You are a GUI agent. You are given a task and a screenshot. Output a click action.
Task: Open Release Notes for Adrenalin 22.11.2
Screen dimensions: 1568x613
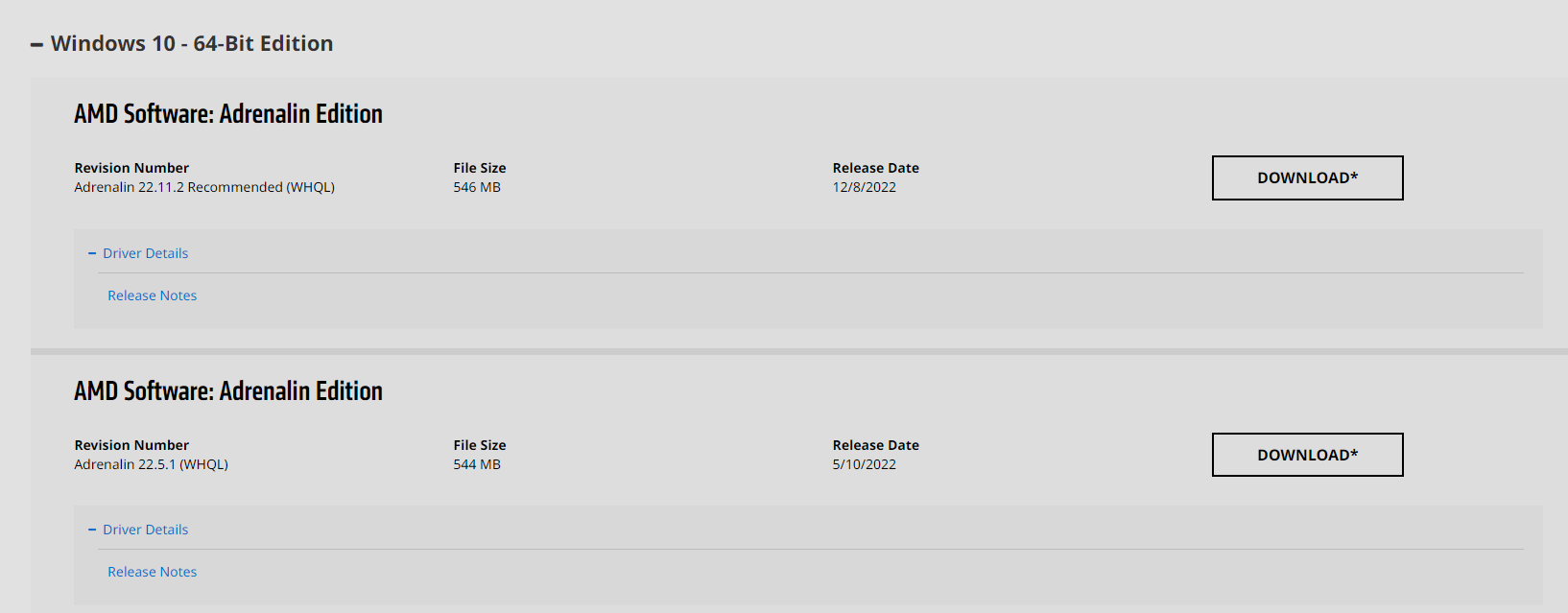click(x=152, y=295)
